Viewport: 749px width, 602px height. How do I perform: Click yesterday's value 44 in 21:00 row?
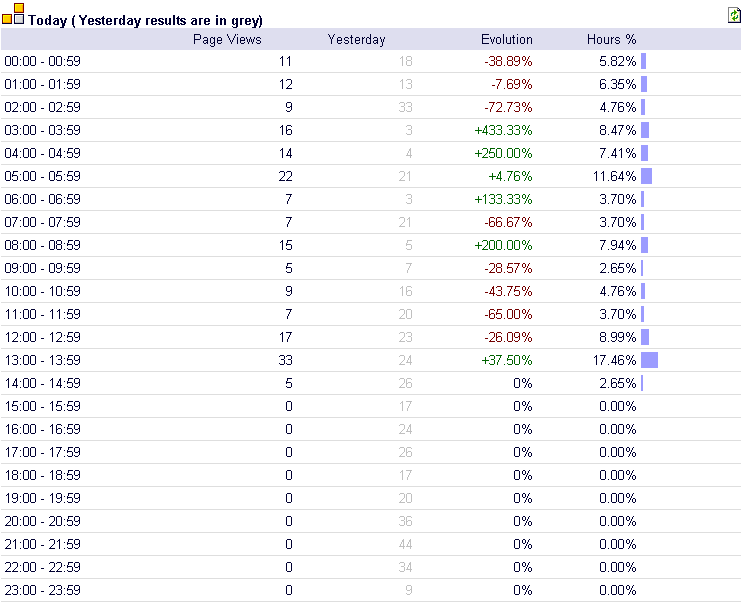(405, 544)
